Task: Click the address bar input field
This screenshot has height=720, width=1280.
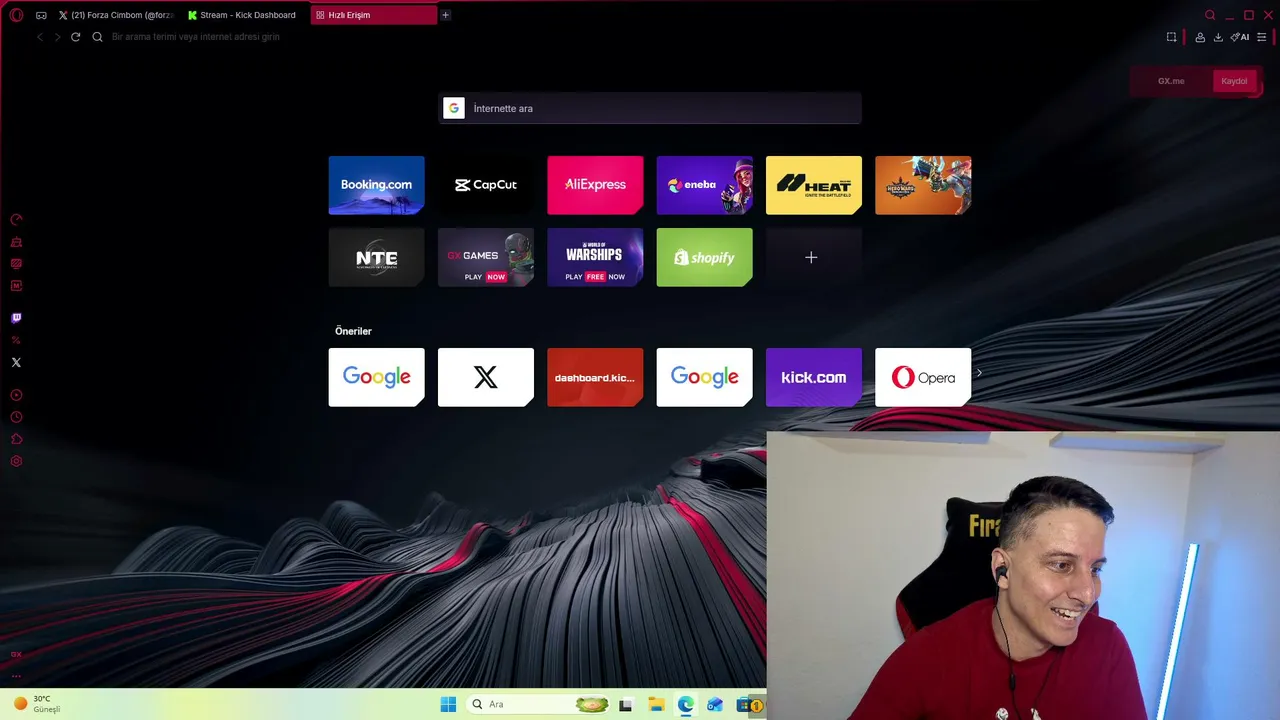Action: [630, 37]
